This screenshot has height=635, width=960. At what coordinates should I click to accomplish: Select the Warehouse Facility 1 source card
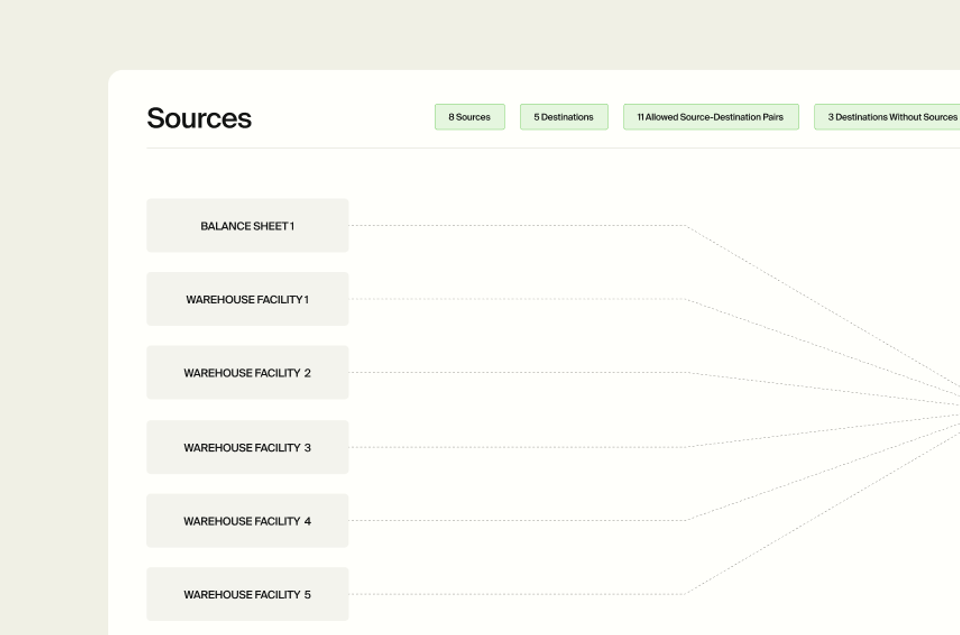pyautogui.click(x=247, y=299)
